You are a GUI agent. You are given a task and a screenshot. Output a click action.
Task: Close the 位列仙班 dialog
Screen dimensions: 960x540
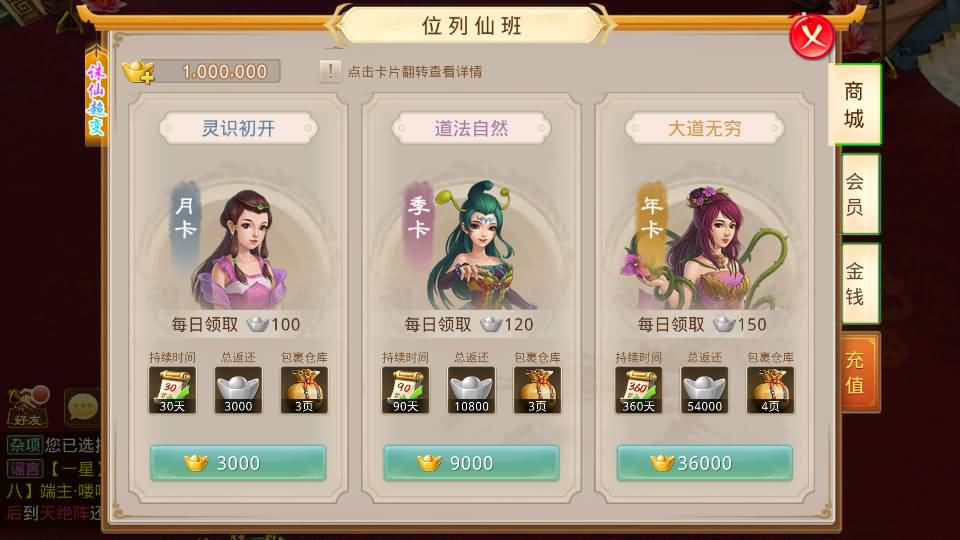coord(812,37)
